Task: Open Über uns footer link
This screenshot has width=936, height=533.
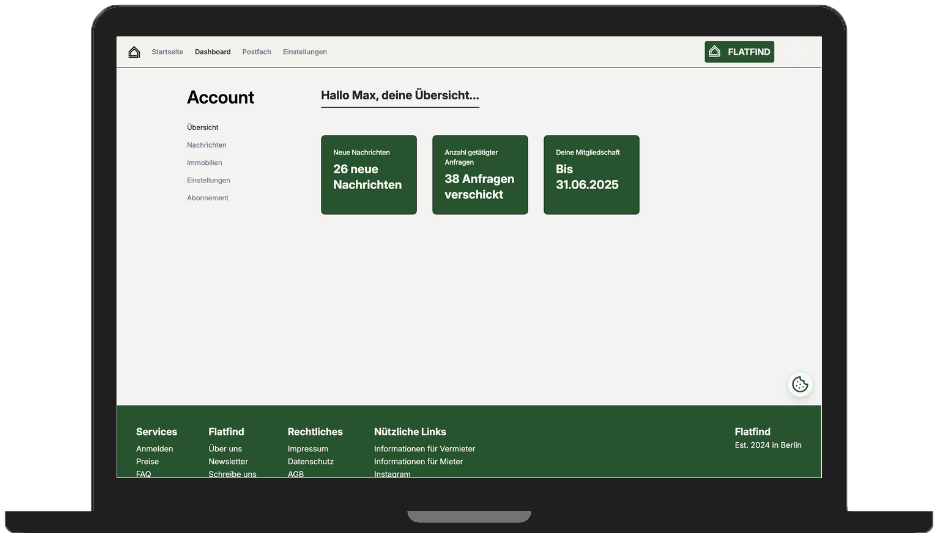Action: click(225, 449)
